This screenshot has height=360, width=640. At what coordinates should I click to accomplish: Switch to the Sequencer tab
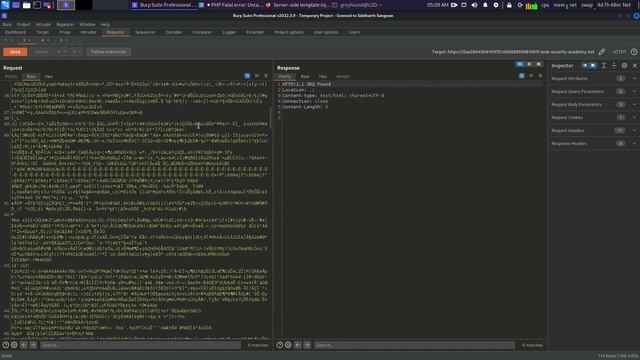[145, 32]
